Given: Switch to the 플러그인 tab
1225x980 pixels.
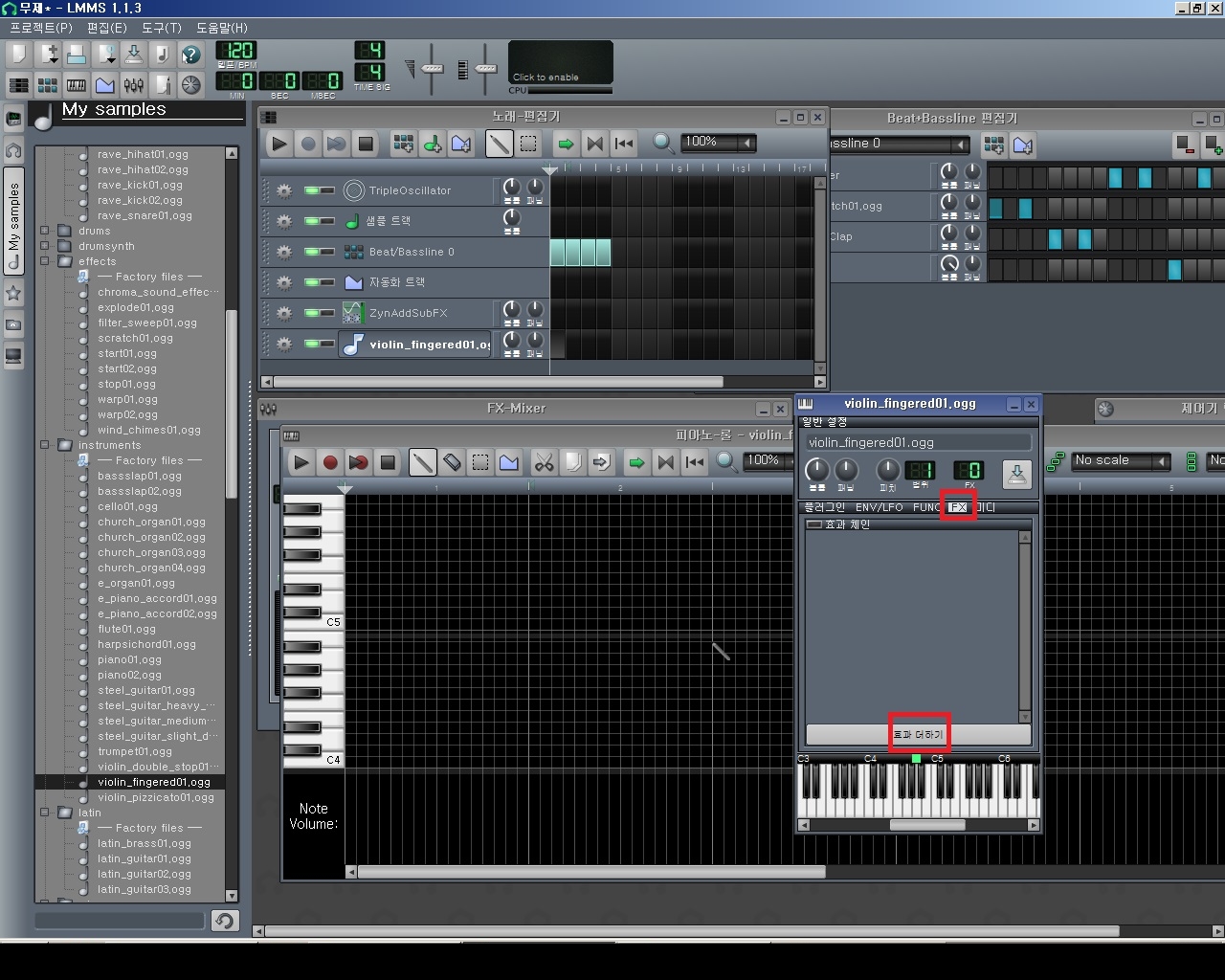Looking at the screenshot, I should pyautogui.click(x=824, y=507).
